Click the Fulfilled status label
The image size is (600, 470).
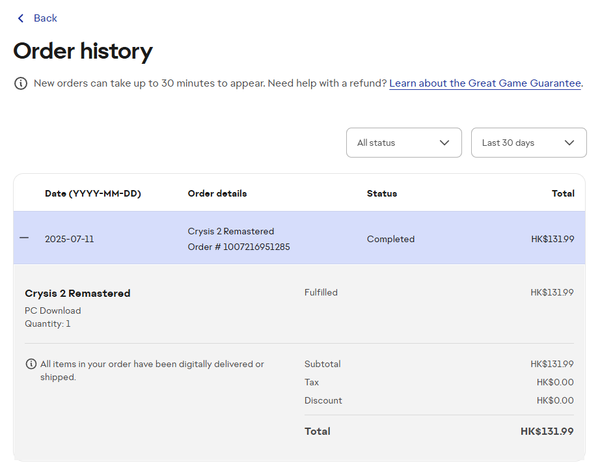[x=321, y=292]
